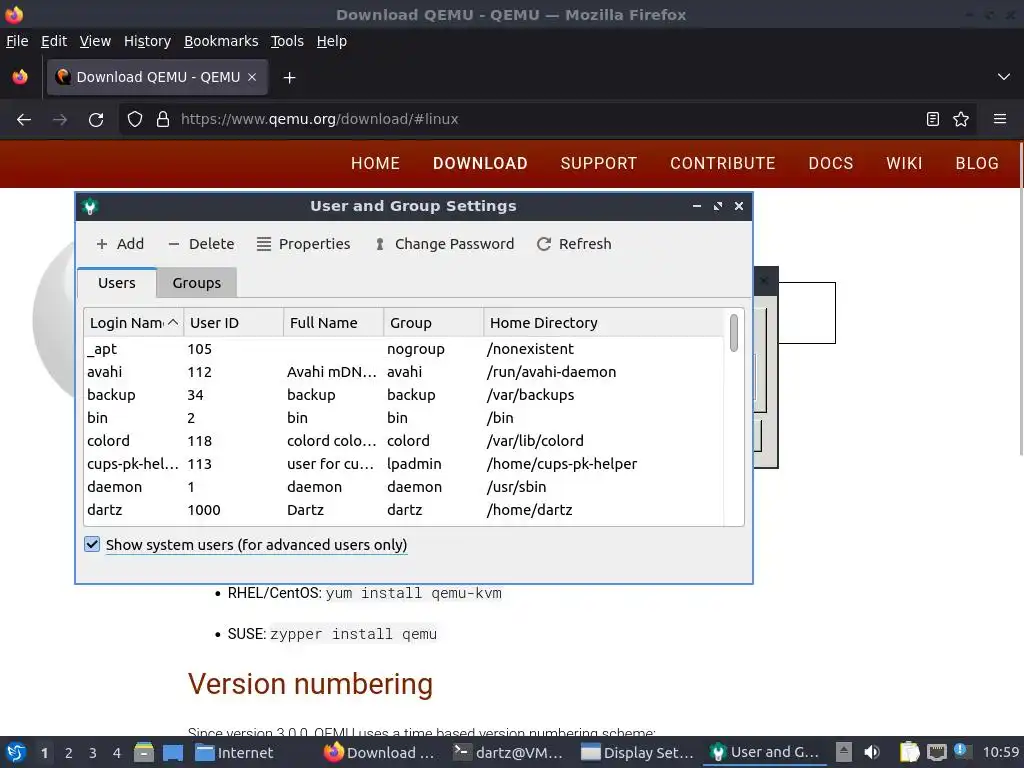Select the colord user row
1024x768 pixels.
click(404, 441)
